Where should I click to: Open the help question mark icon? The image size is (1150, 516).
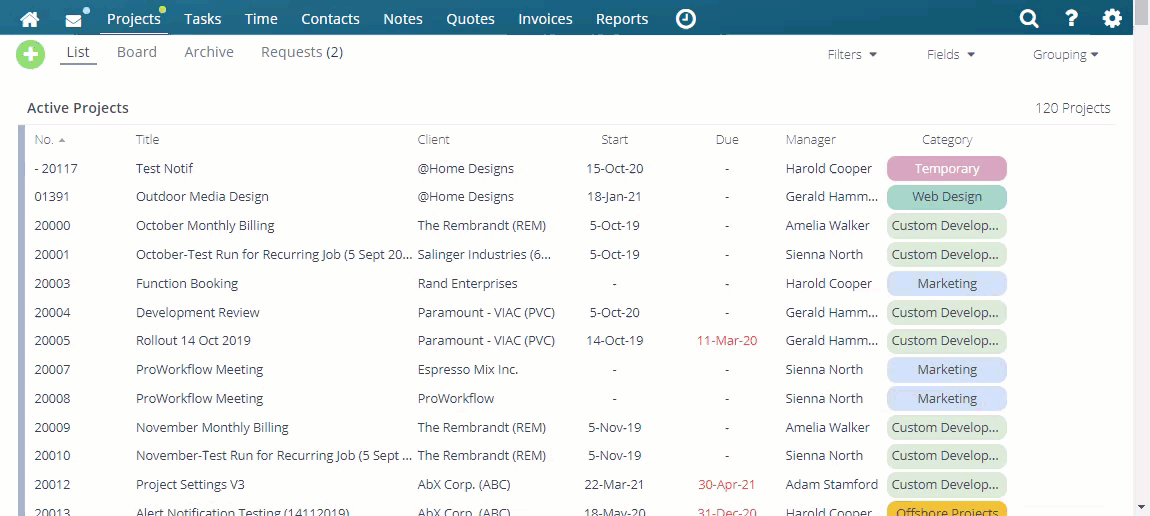click(x=1071, y=19)
